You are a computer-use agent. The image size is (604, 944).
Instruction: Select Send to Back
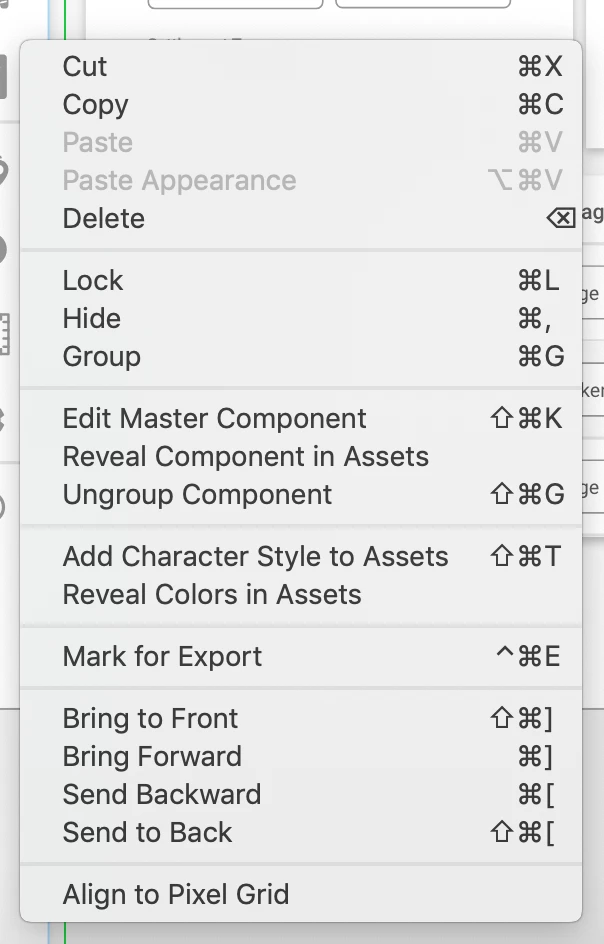[x=147, y=833]
